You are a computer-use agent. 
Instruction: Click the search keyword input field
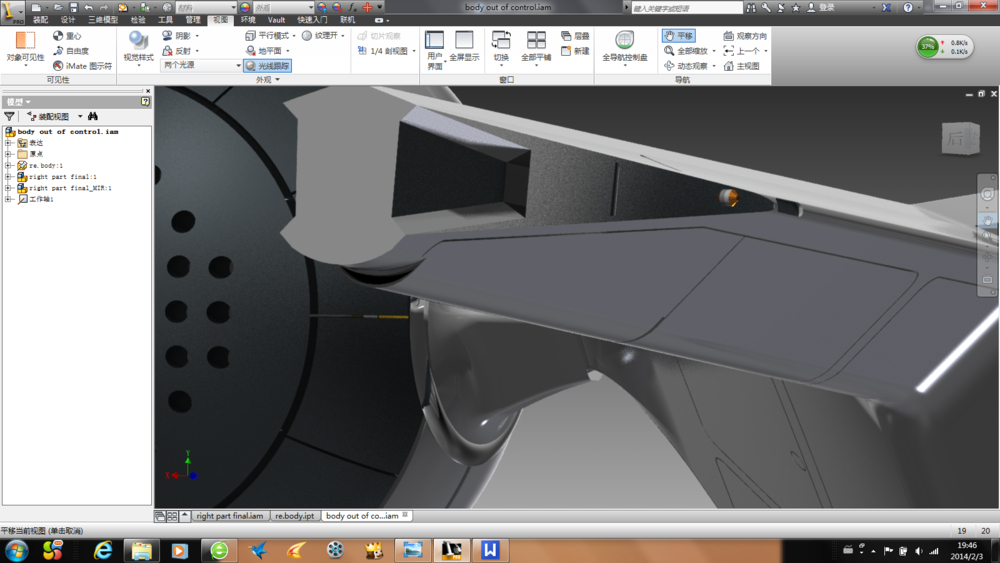click(x=686, y=8)
